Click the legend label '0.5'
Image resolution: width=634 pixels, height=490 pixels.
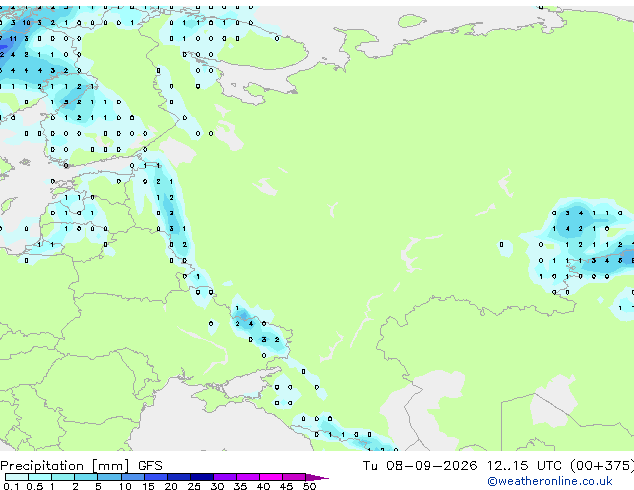(35, 486)
